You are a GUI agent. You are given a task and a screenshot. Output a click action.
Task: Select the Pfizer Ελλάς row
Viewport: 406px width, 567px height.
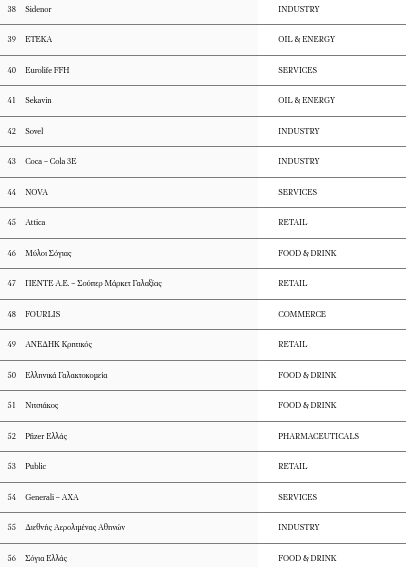[x=203, y=436]
